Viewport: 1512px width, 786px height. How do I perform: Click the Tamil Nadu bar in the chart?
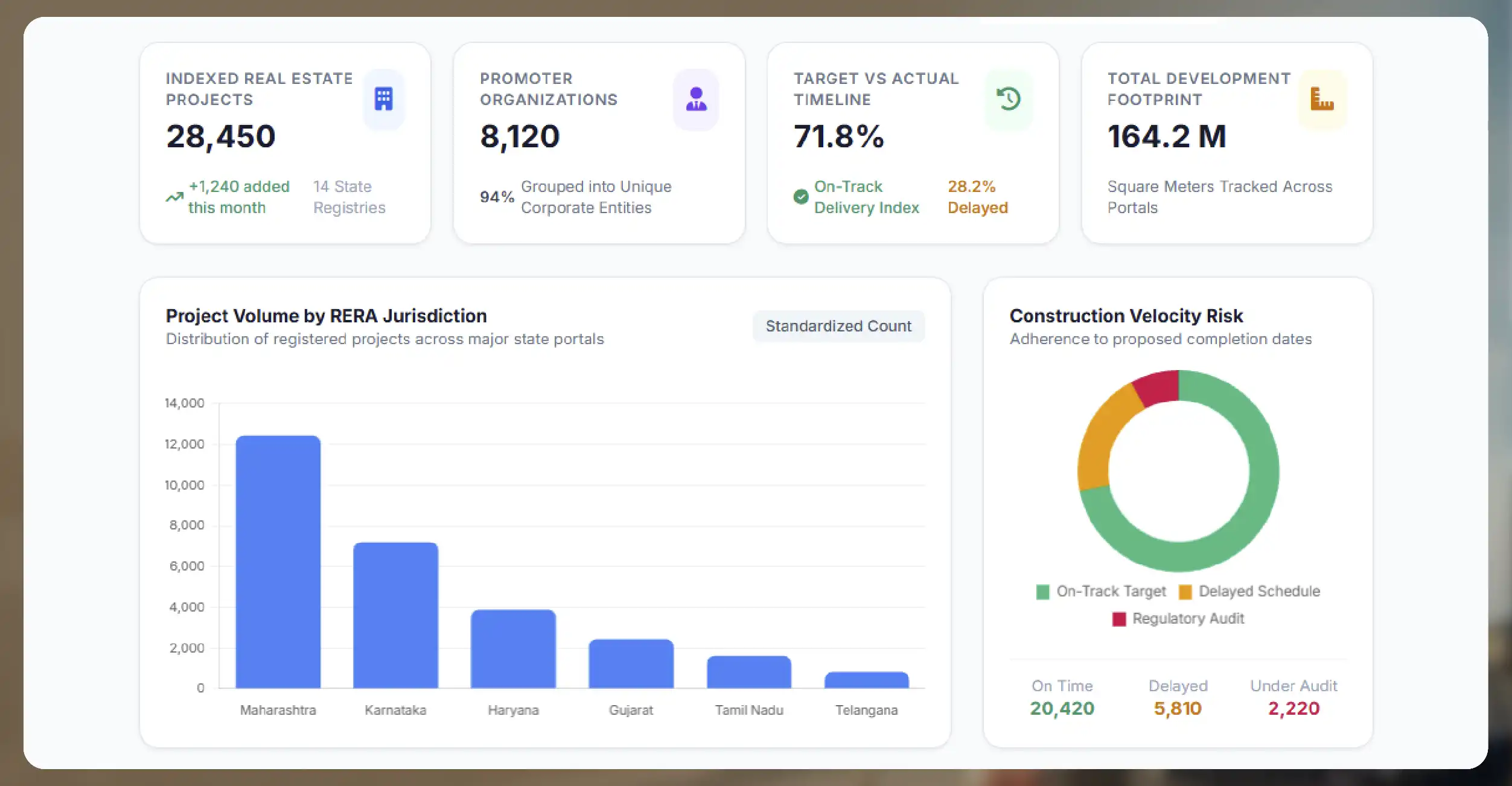(748, 672)
